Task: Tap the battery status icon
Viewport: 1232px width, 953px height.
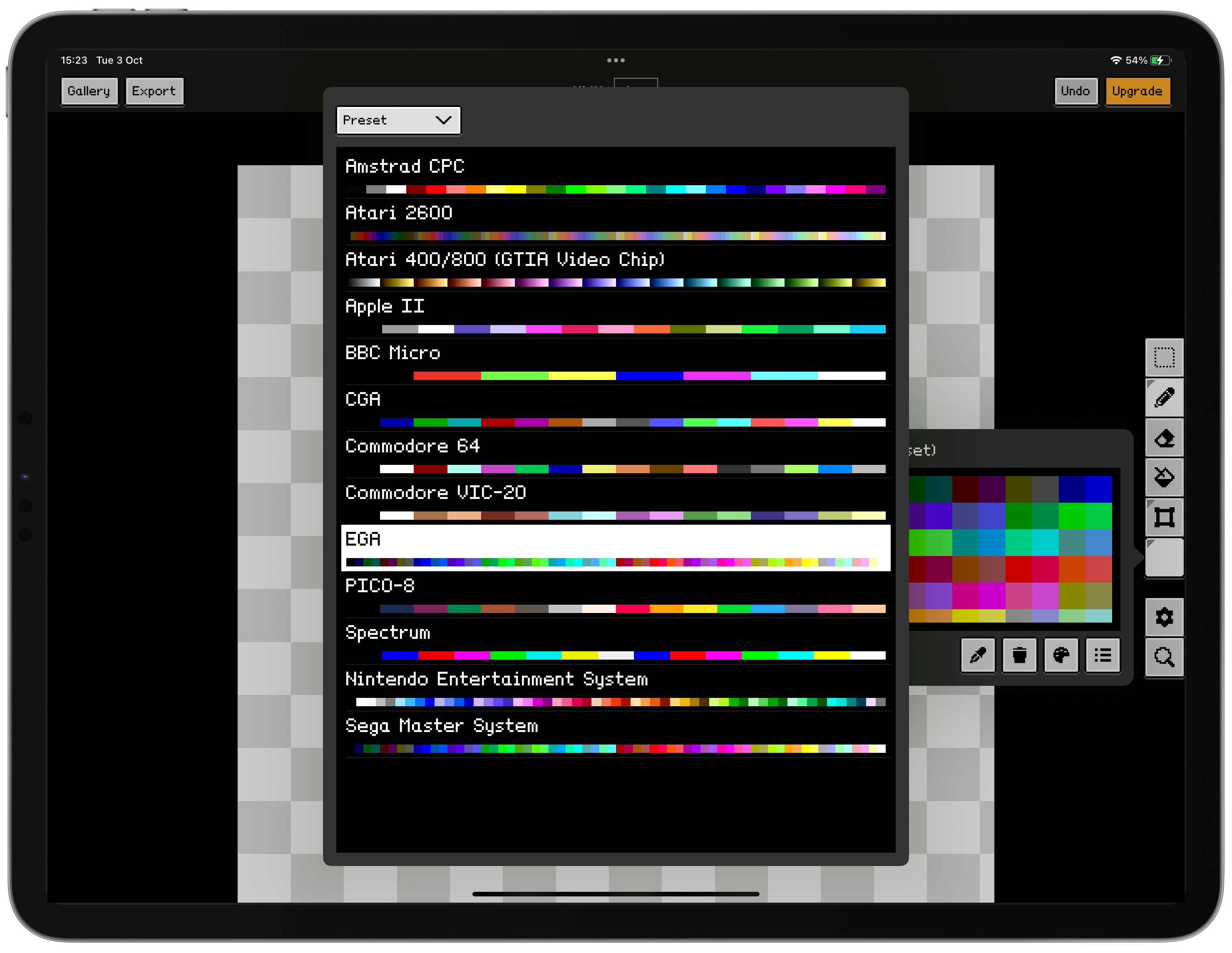Action: tap(1160, 60)
